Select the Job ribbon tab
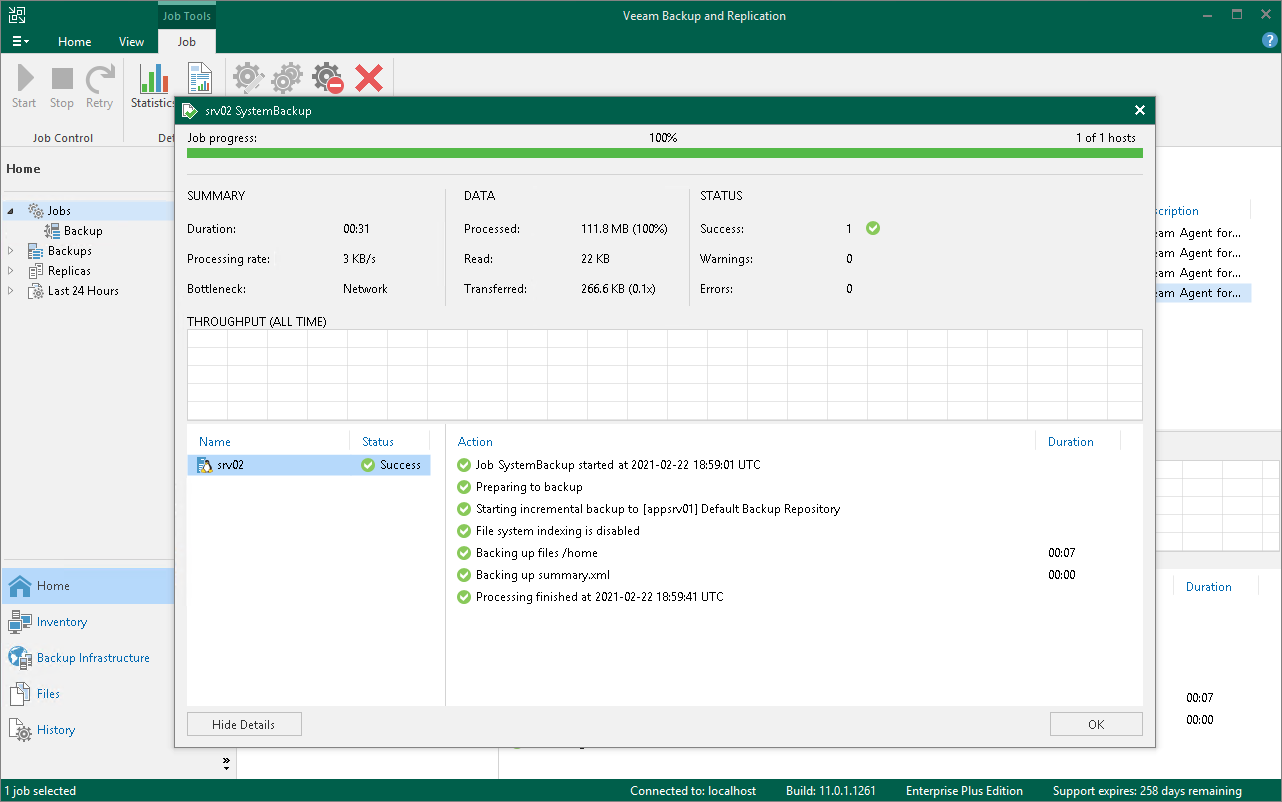Viewport: 1282px width, 802px height. 187,41
